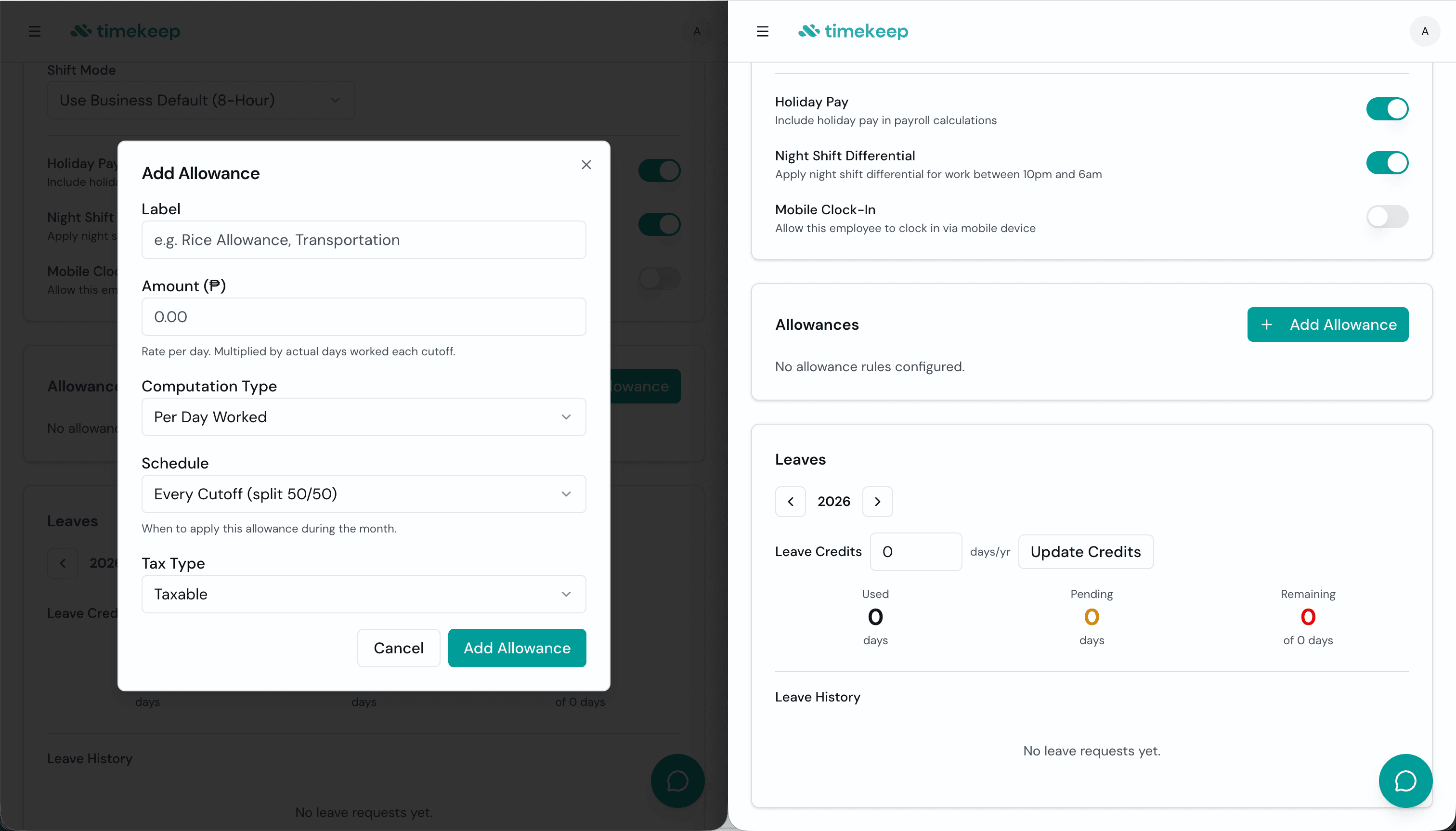Toggle Night Shift switch in left window
The width and height of the screenshot is (1456, 831).
coord(659,224)
